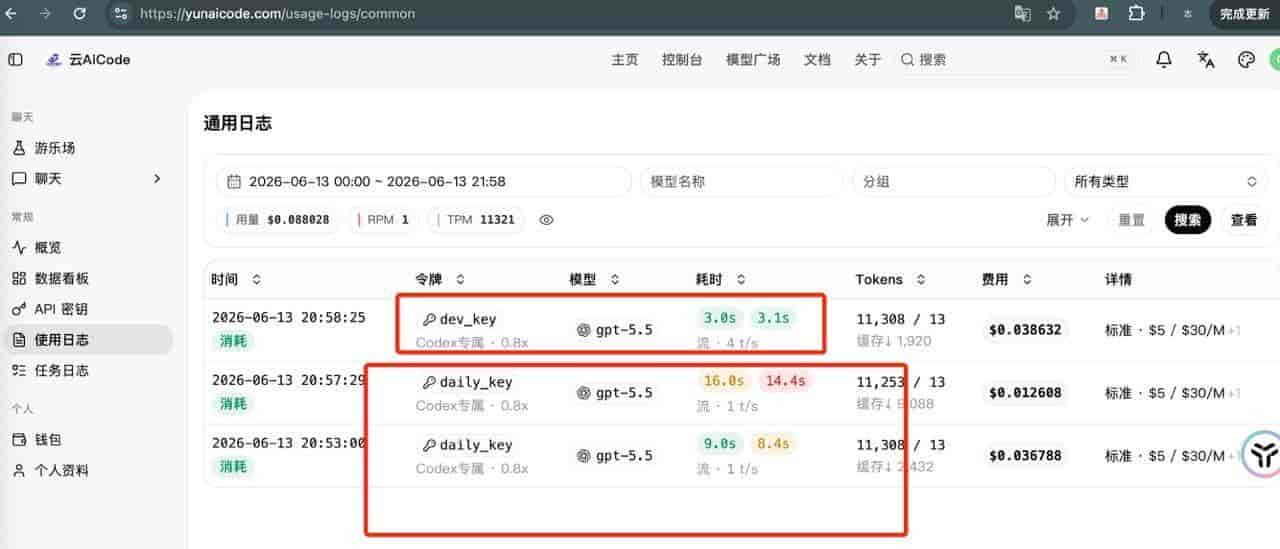Reload the page with the refresh icon
The image size is (1280, 549).
click(80, 14)
